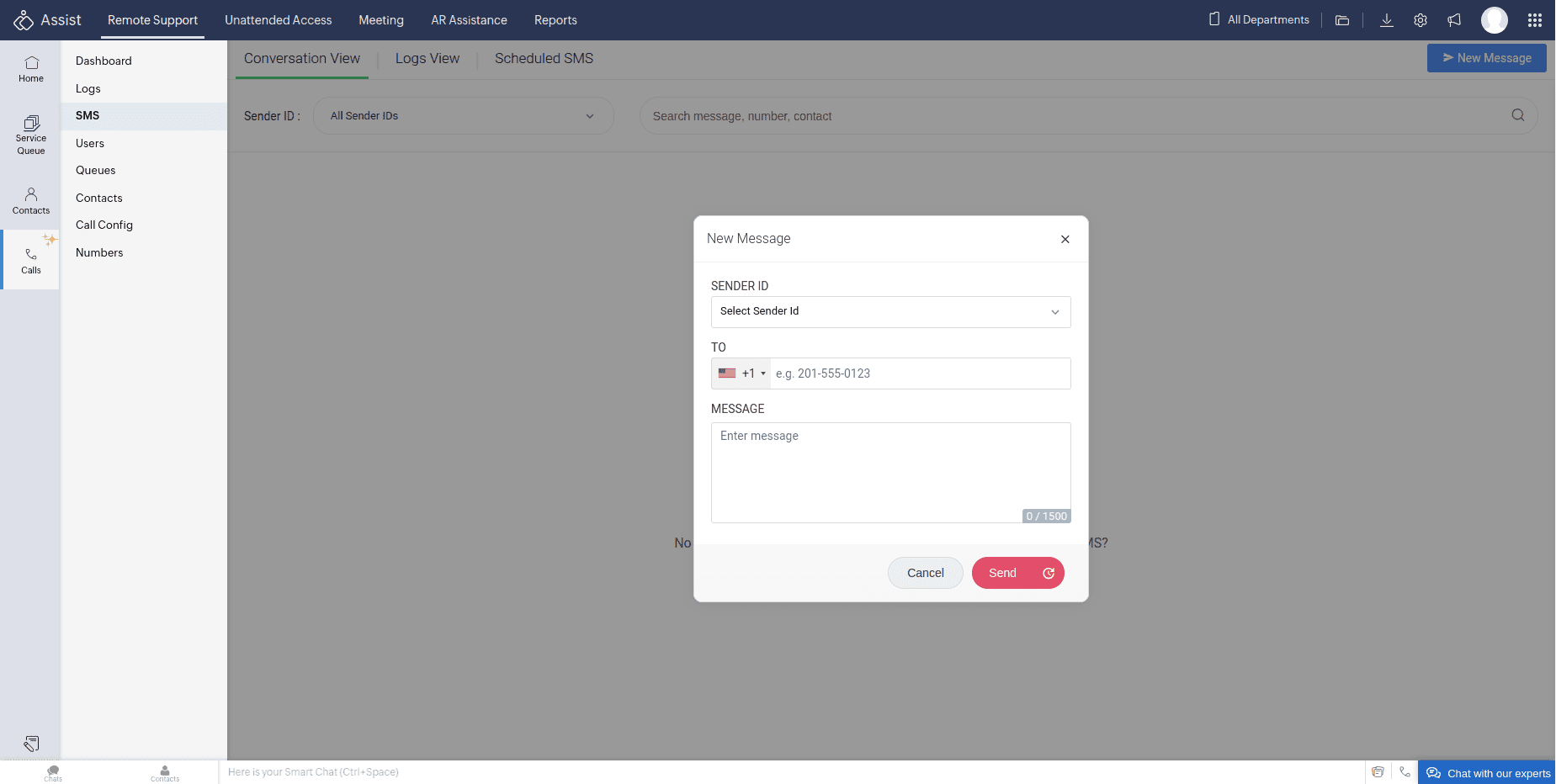
Task: Expand the Select Sender Id dropdown
Action: coord(890,311)
